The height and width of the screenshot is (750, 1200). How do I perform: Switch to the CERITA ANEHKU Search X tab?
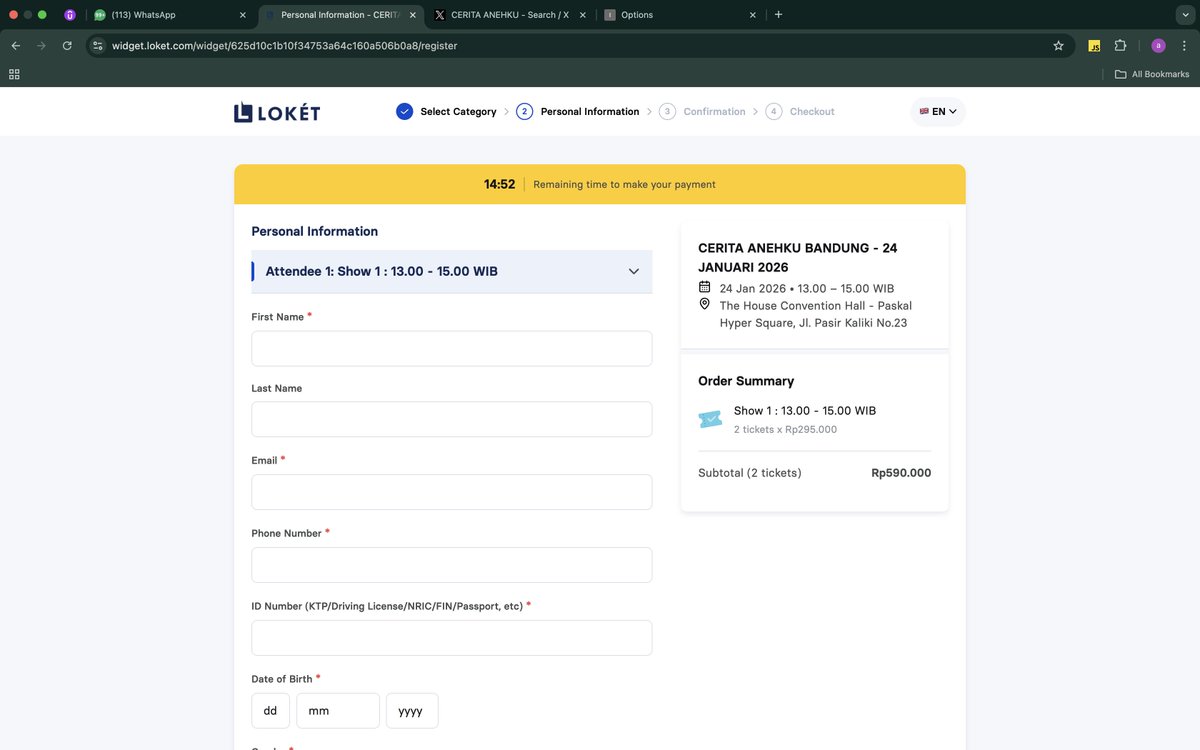coord(508,15)
